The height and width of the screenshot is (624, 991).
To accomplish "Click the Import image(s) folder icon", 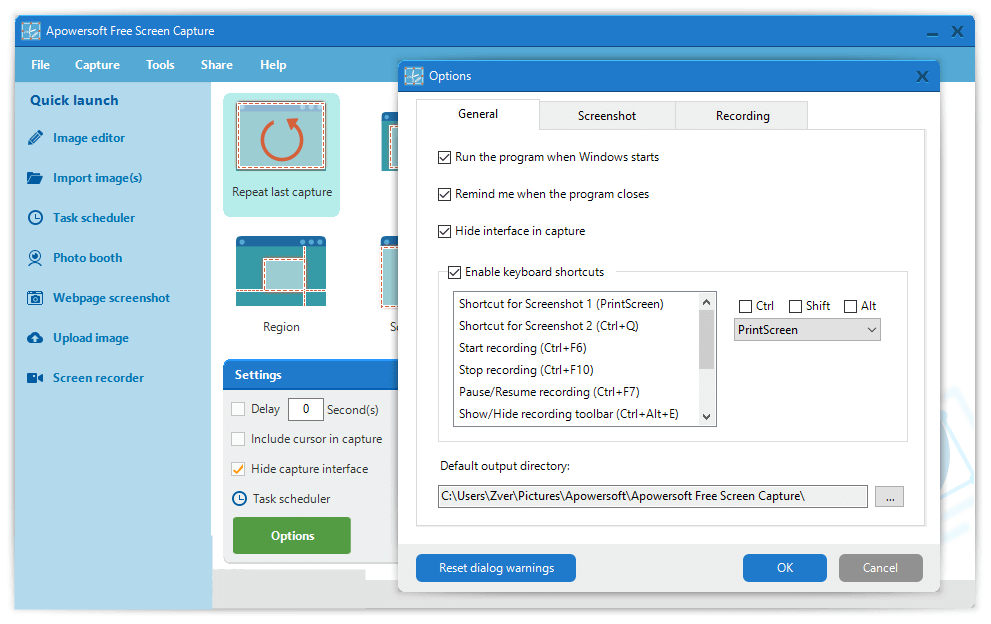I will point(36,178).
